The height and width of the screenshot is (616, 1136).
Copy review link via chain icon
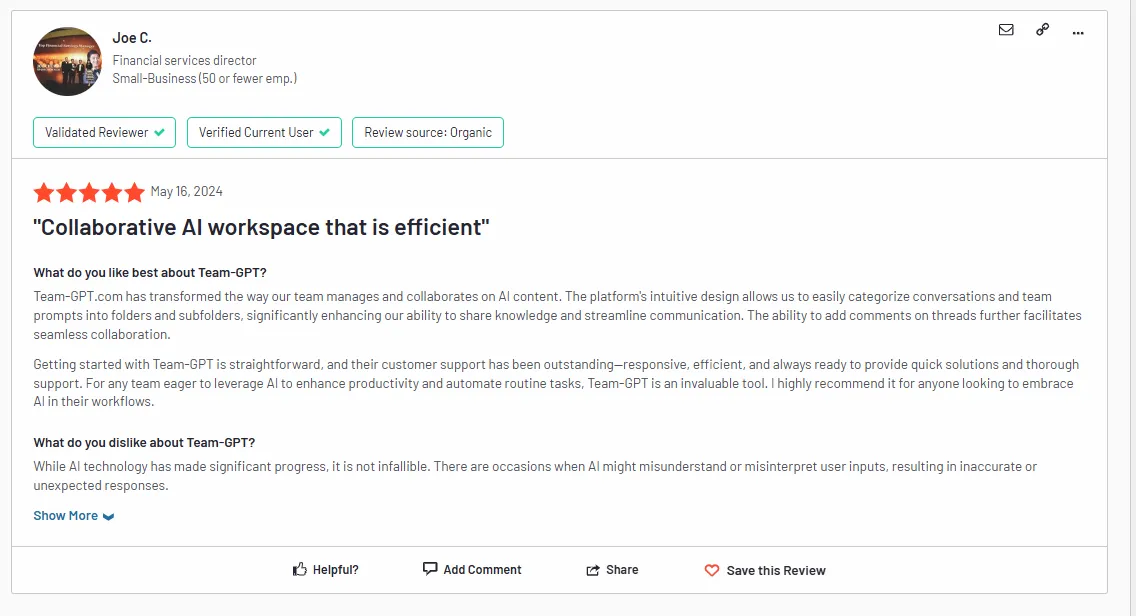pyautogui.click(x=1042, y=30)
